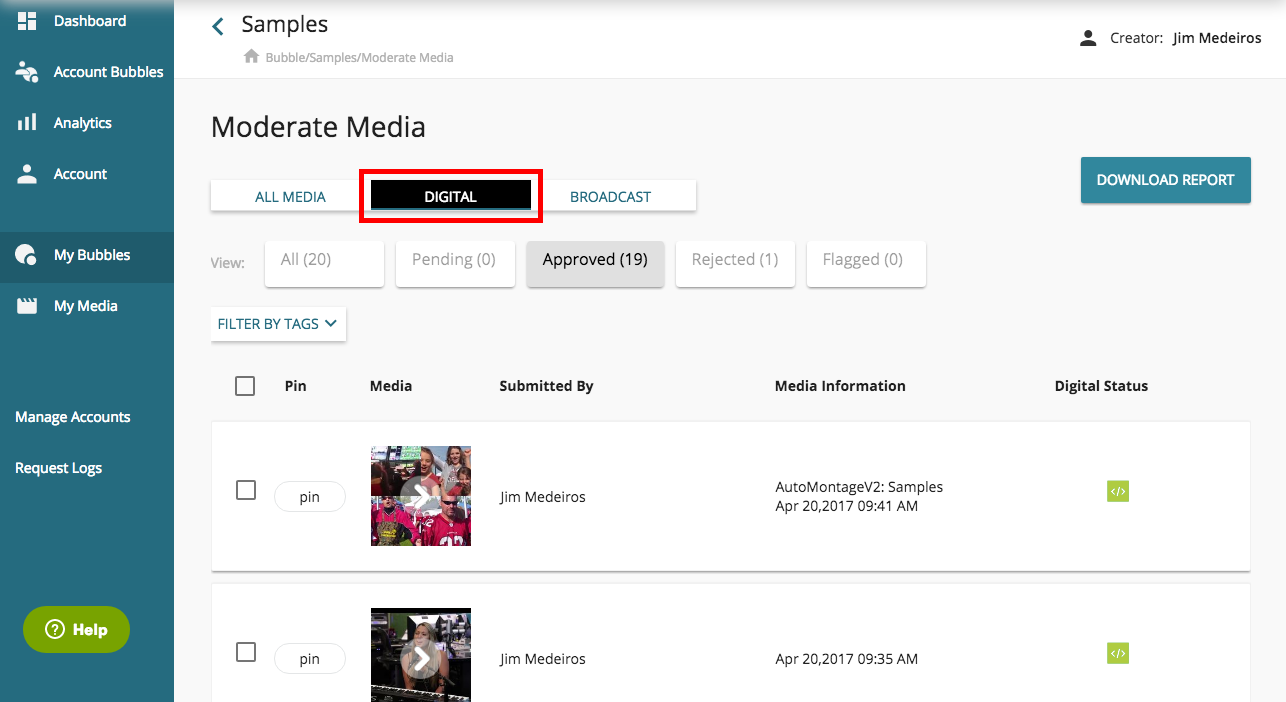
Task: Check the second media row checkbox
Action: pyautogui.click(x=246, y=652)
